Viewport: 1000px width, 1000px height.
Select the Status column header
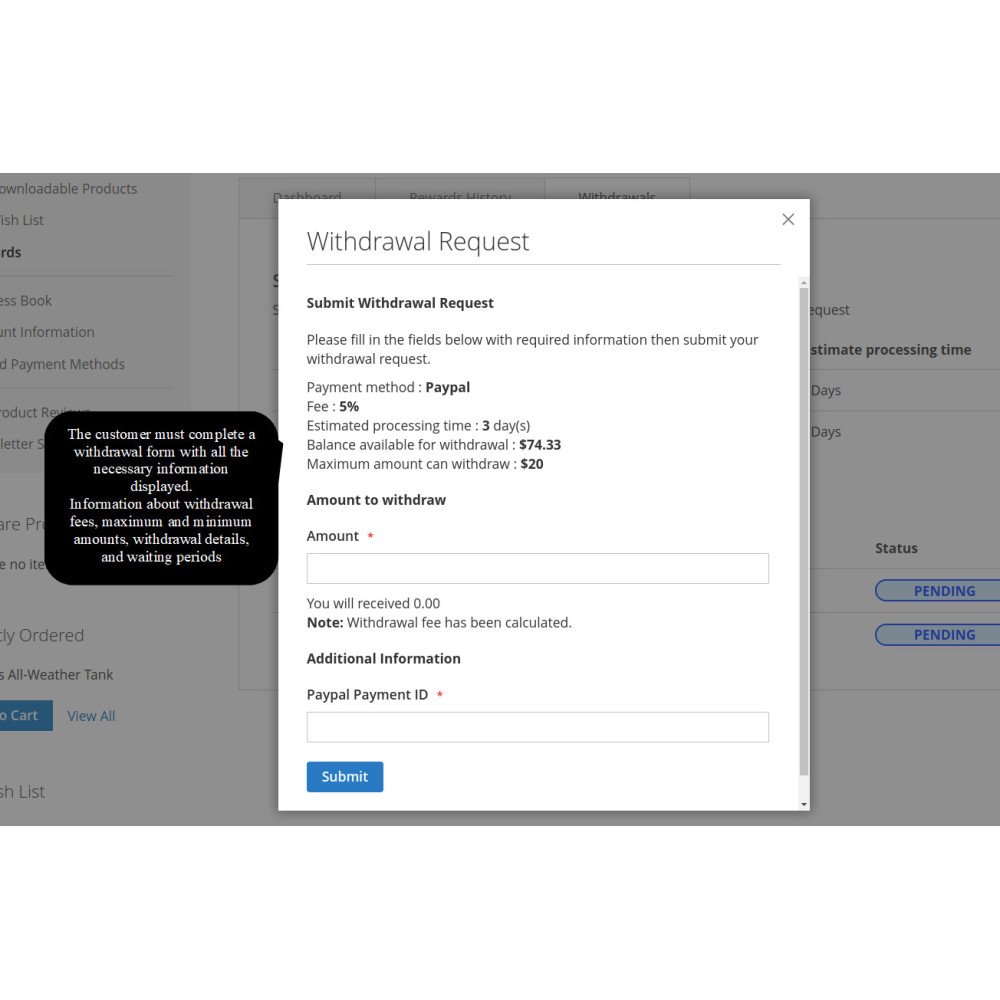tap(896, 548)
